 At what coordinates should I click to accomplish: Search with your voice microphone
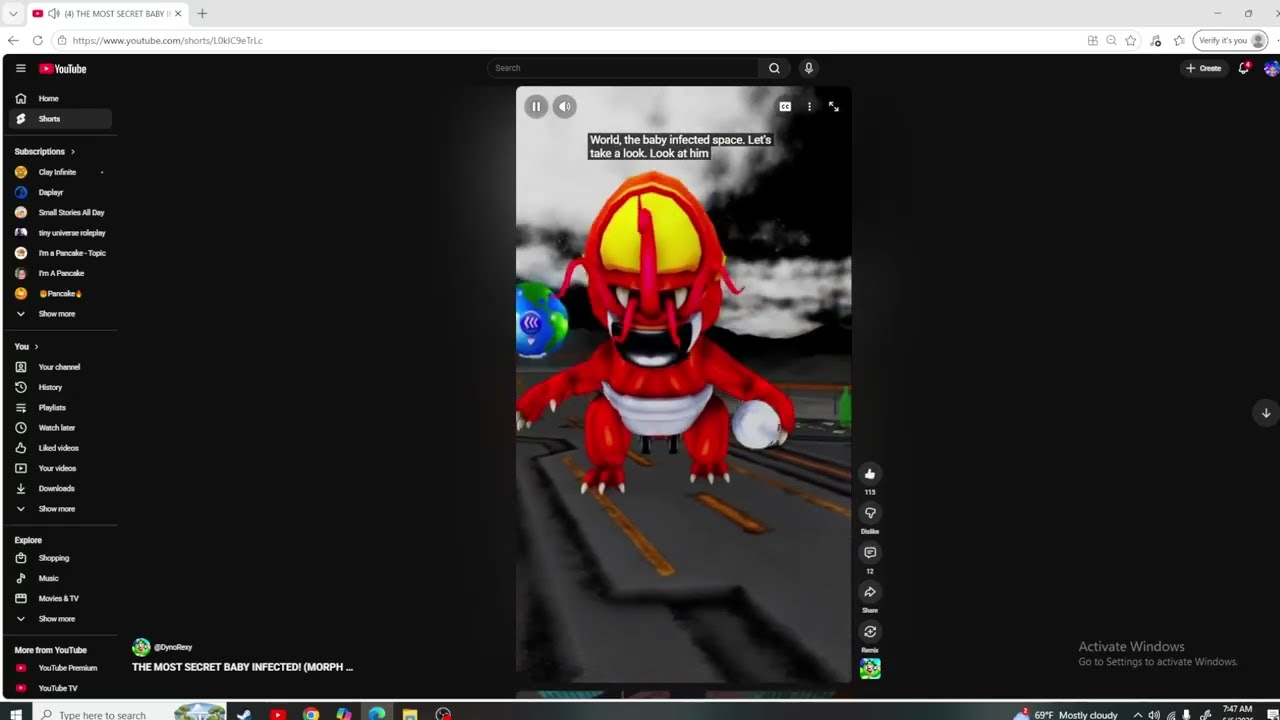click(809, 68)
